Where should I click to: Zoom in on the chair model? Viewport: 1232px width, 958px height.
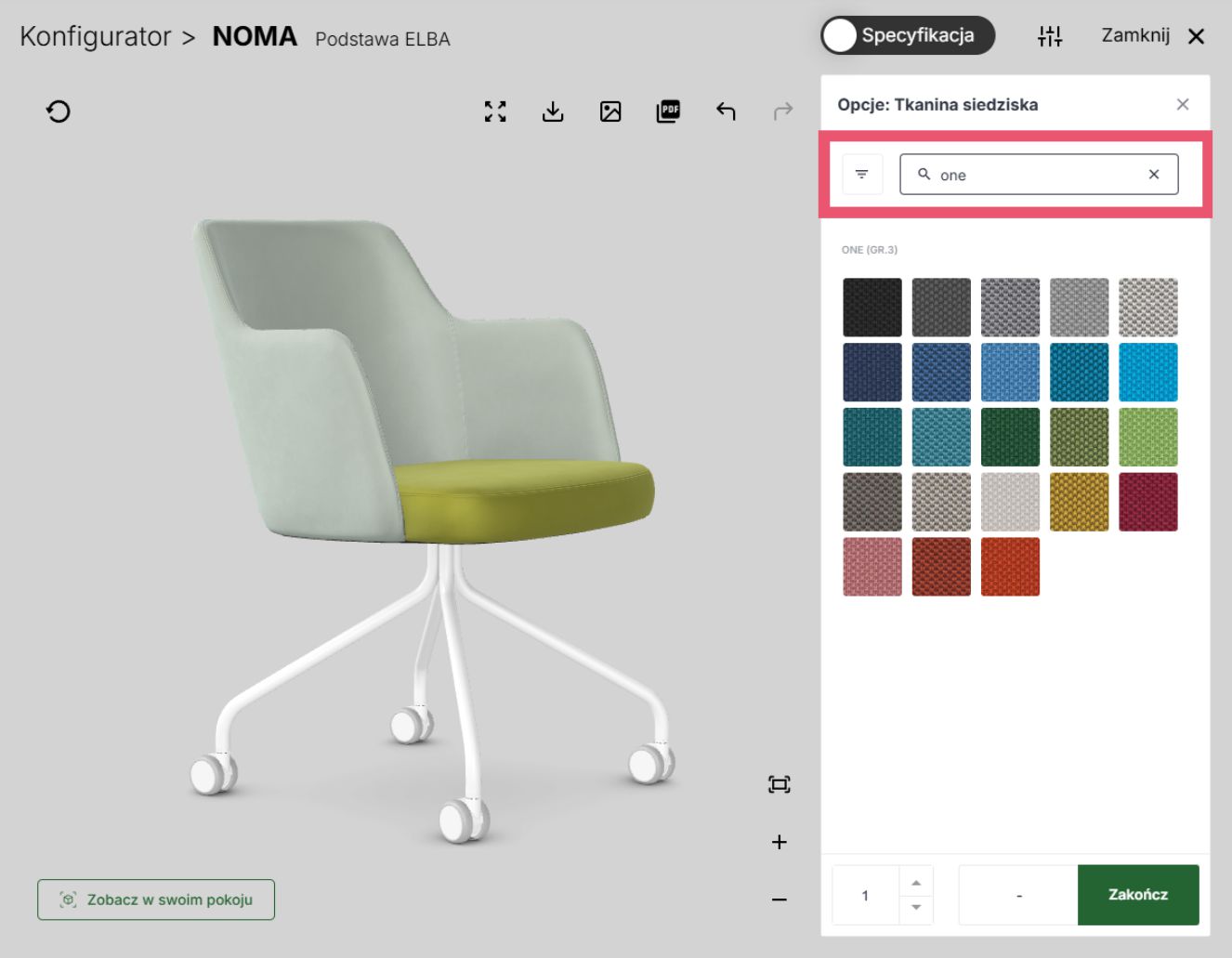(780, 842)
